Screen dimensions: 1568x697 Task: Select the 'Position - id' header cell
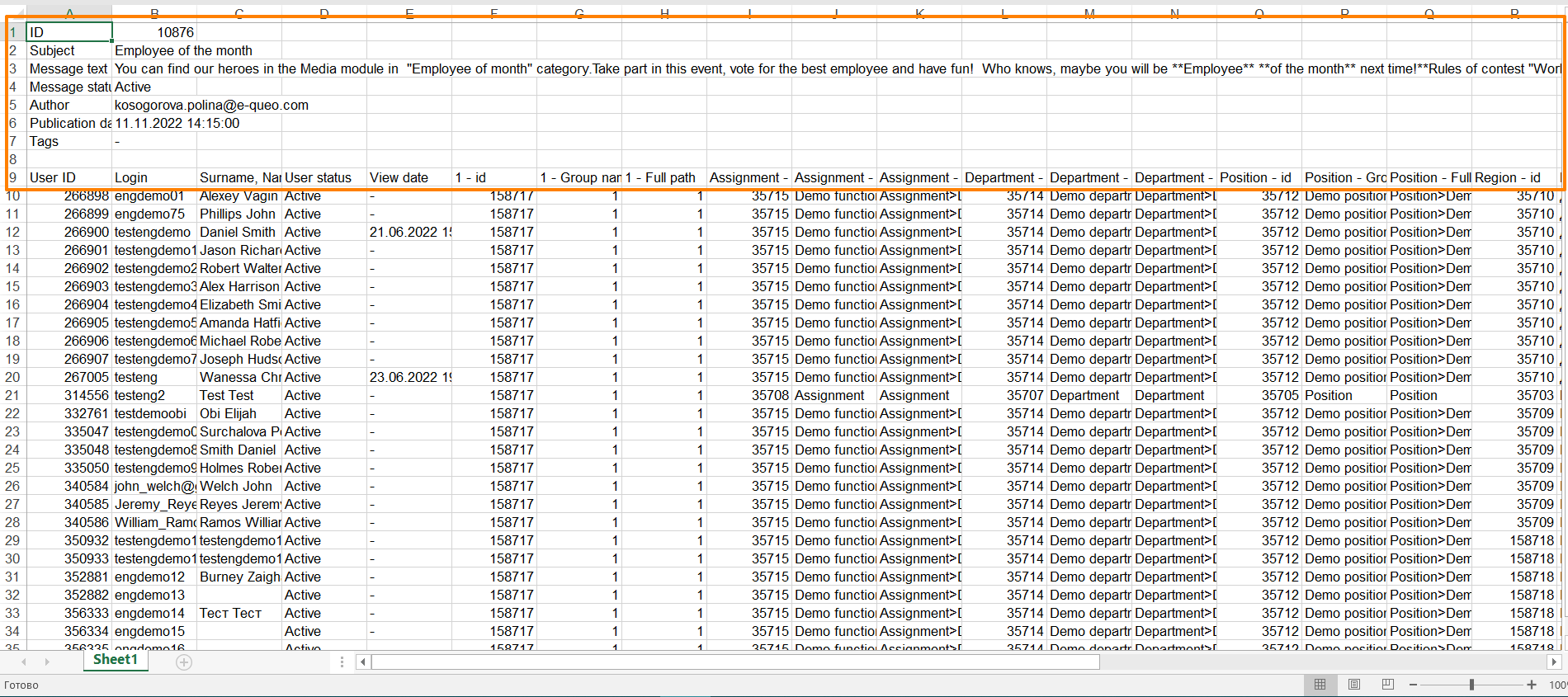pos(1259,177)
